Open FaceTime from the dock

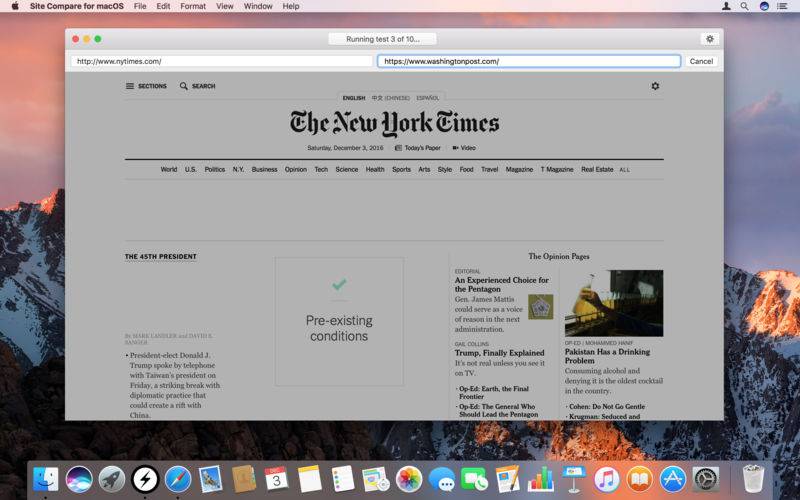point(474,480)
